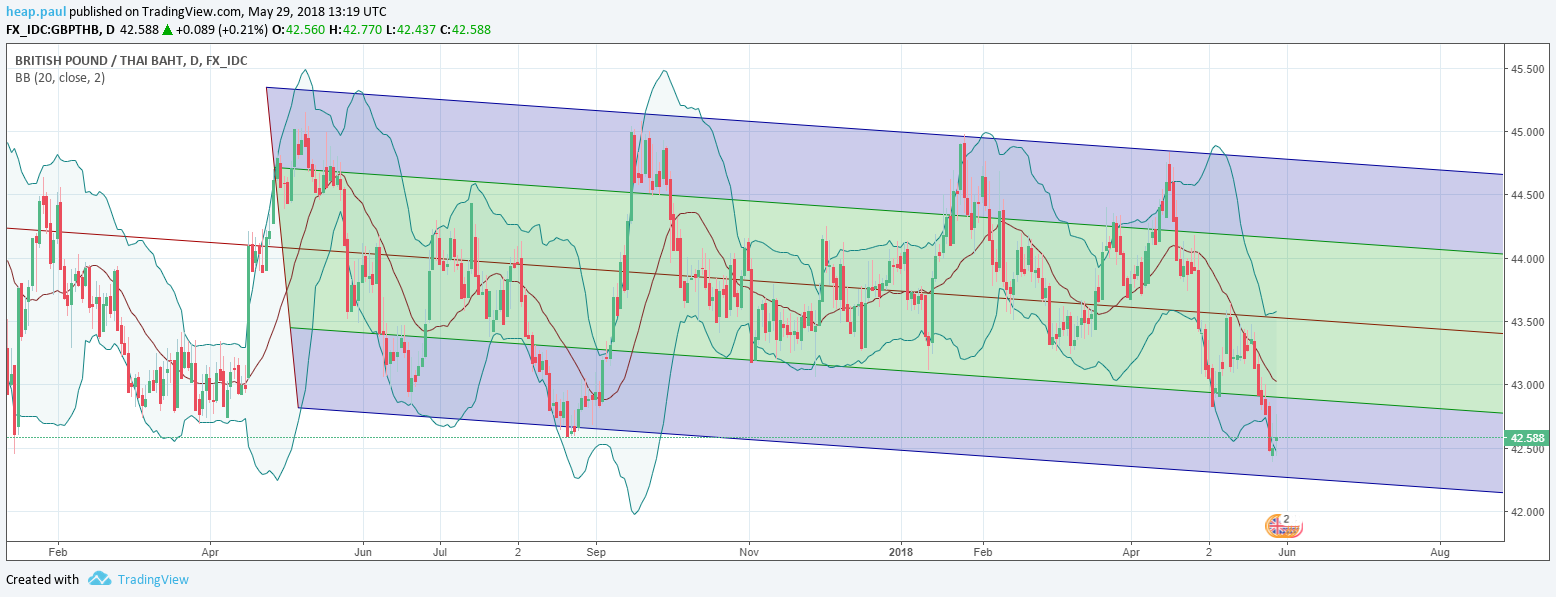This screenshot has width=1556, height=597.
Task: Select the Created with caption text
Action: [x=42, y=579]
